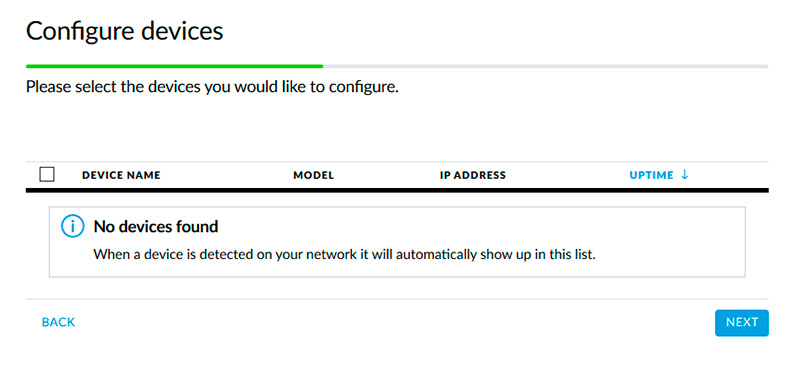Sort devices by IP ADDRESS header
This screenshot has width=800, height=365.
(473, 175)
